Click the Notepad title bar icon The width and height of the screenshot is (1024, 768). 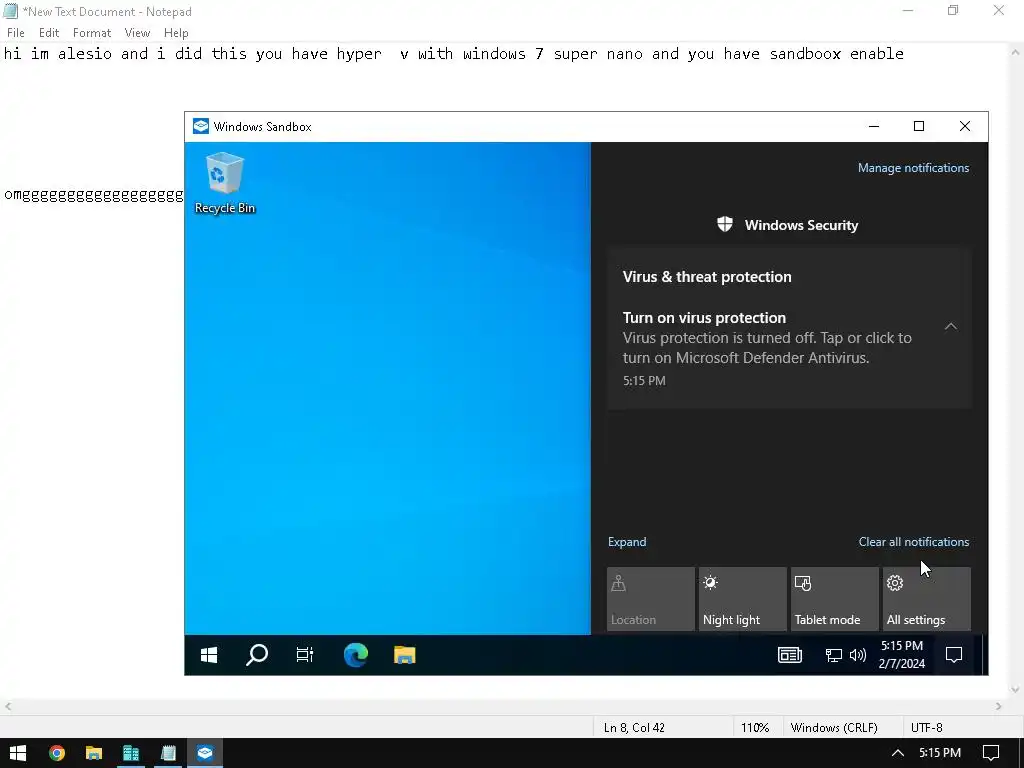10,10
